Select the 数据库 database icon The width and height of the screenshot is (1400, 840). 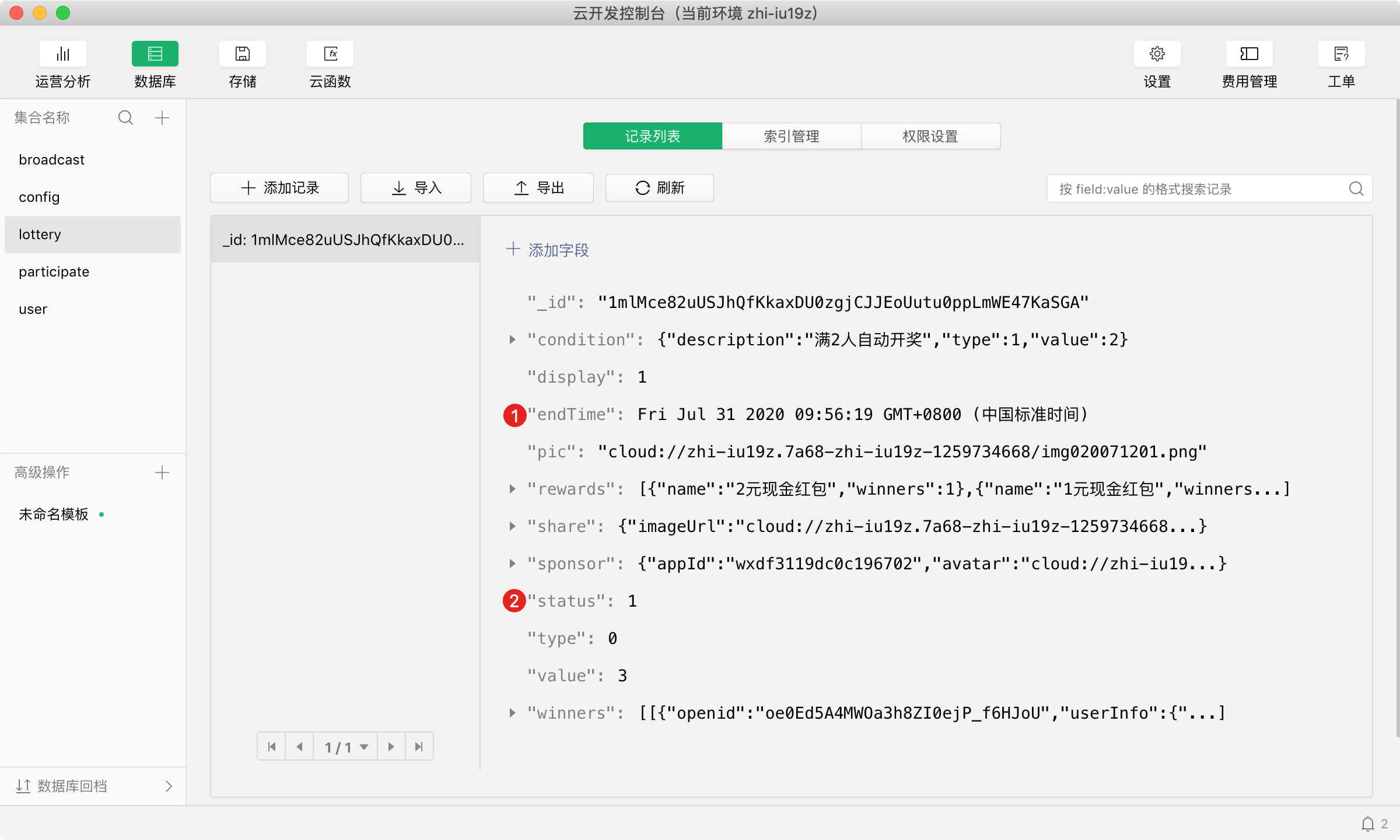[x=155, y=54]
